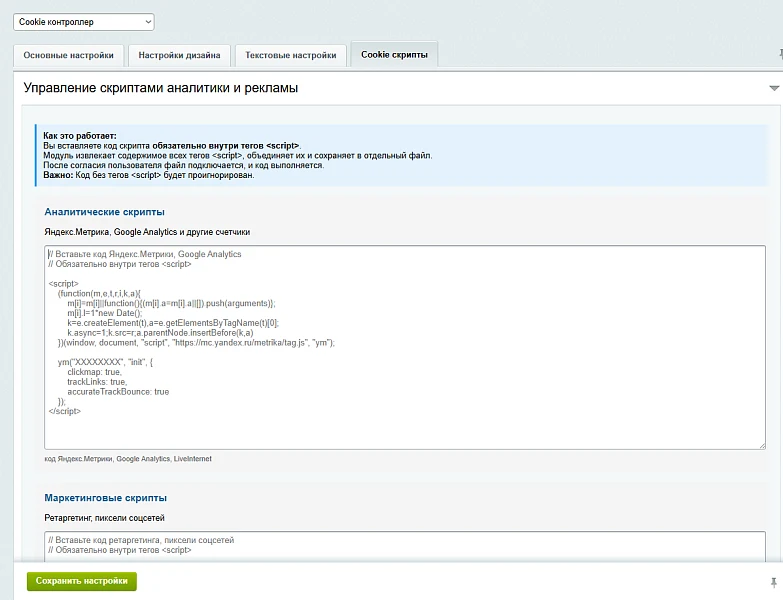Viewport: 783px width, 600px height.
Task: Switch to Настройки дизайна tab
Action: pyautogui.click(x=179, y=55)
